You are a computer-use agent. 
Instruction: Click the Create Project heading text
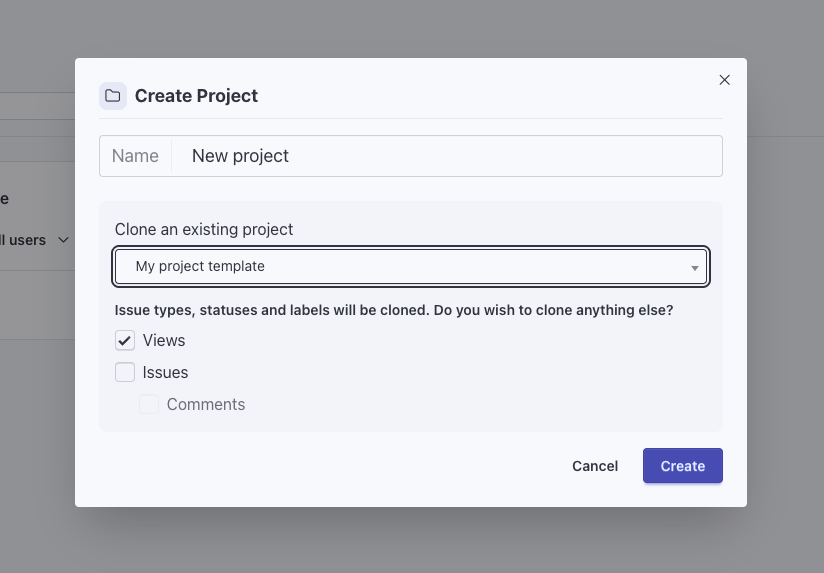197,96
